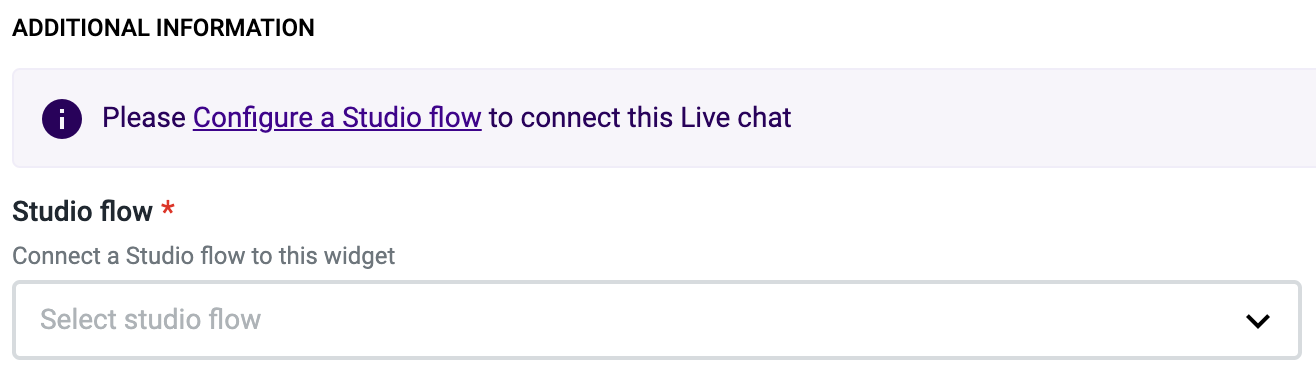
Task: Click the red required asterisk
Action: (x=168, y=208)
